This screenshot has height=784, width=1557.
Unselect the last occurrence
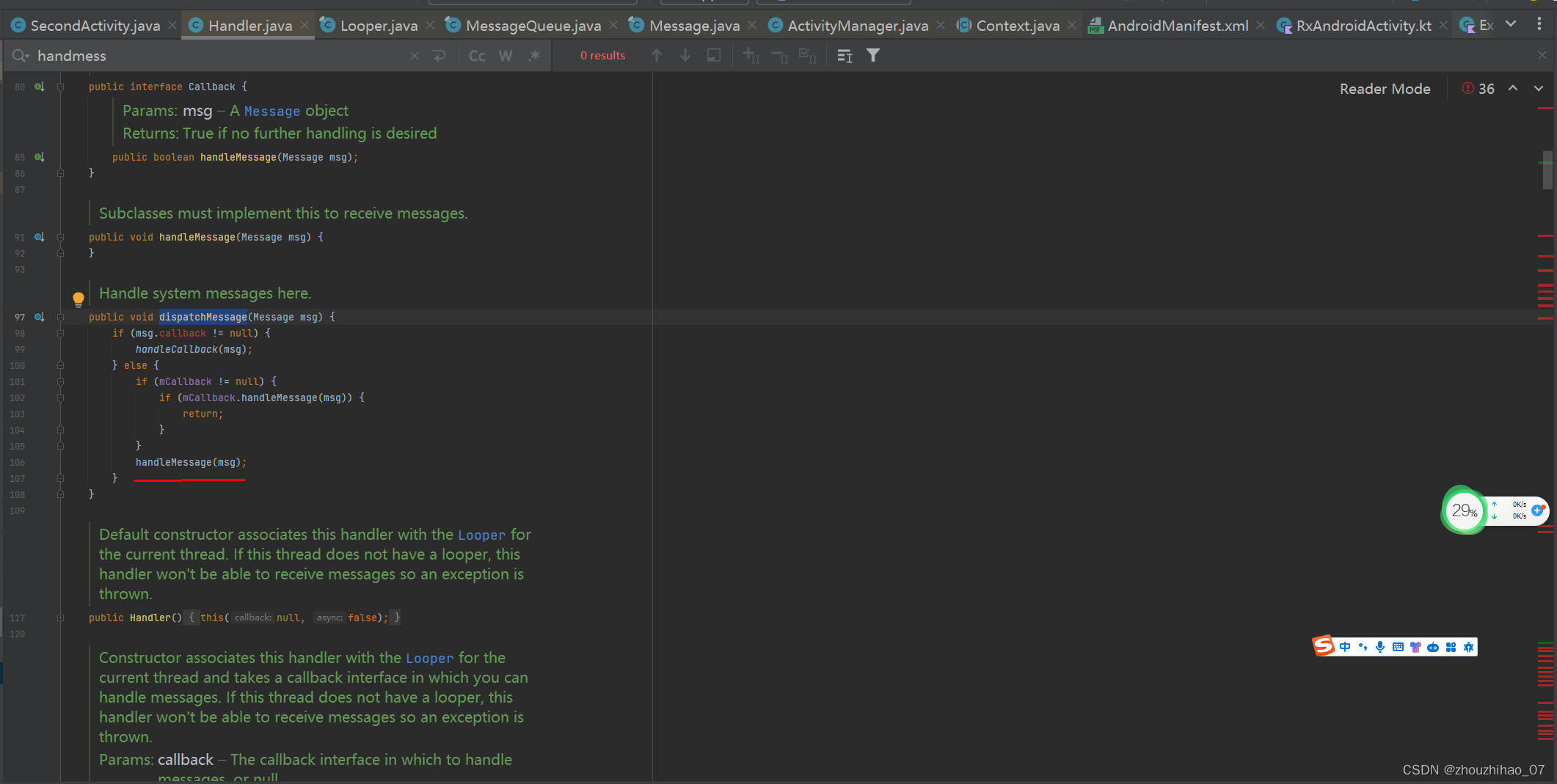[780, 56]
